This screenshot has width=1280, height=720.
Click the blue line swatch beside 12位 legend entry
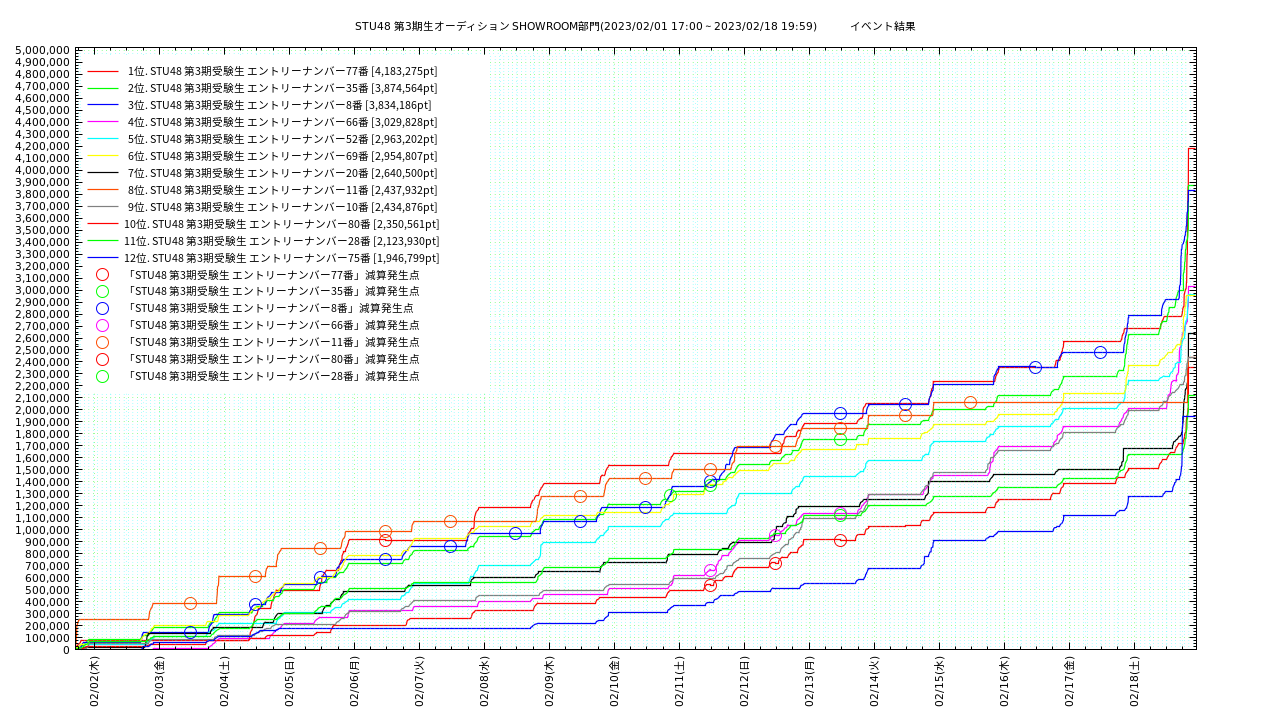pyautogui.click(x=102, y=258)
